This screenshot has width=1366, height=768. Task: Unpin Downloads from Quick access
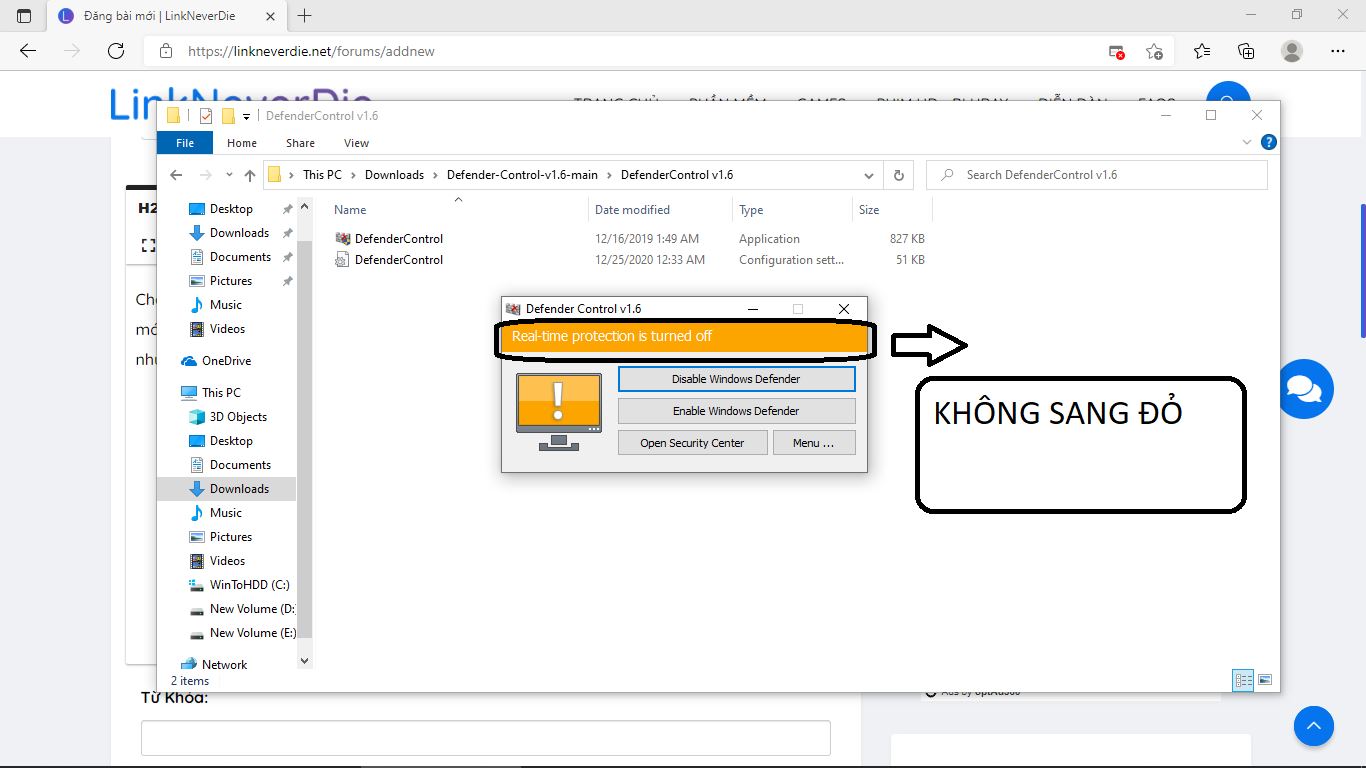click(x=287, y=232)
